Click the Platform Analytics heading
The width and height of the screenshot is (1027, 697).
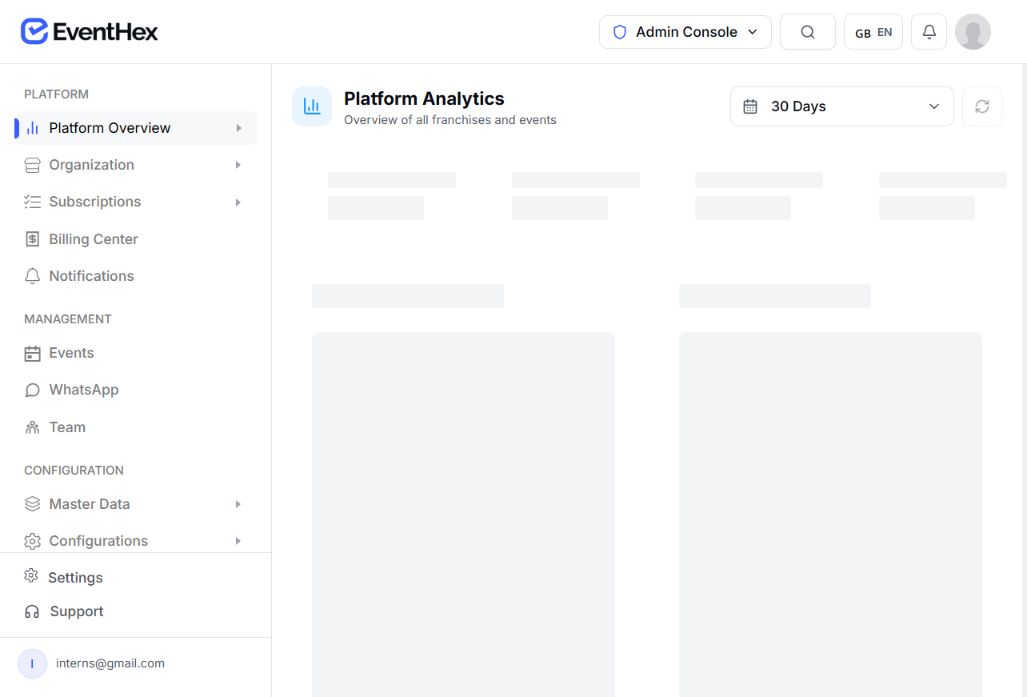pos(424,98)
